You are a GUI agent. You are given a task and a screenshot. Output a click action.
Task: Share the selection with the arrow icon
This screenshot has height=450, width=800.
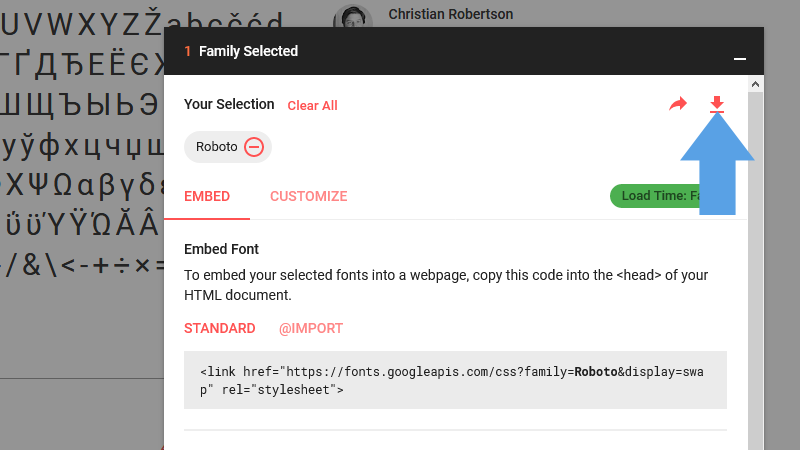tap(678, 104)
